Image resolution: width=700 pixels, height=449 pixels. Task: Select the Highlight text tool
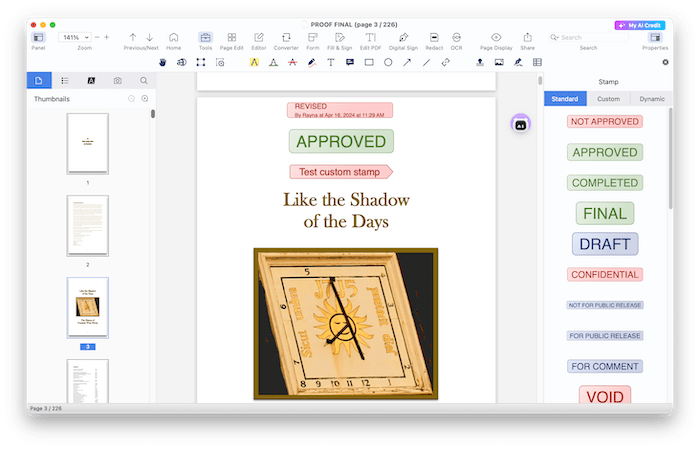(253, 62)
